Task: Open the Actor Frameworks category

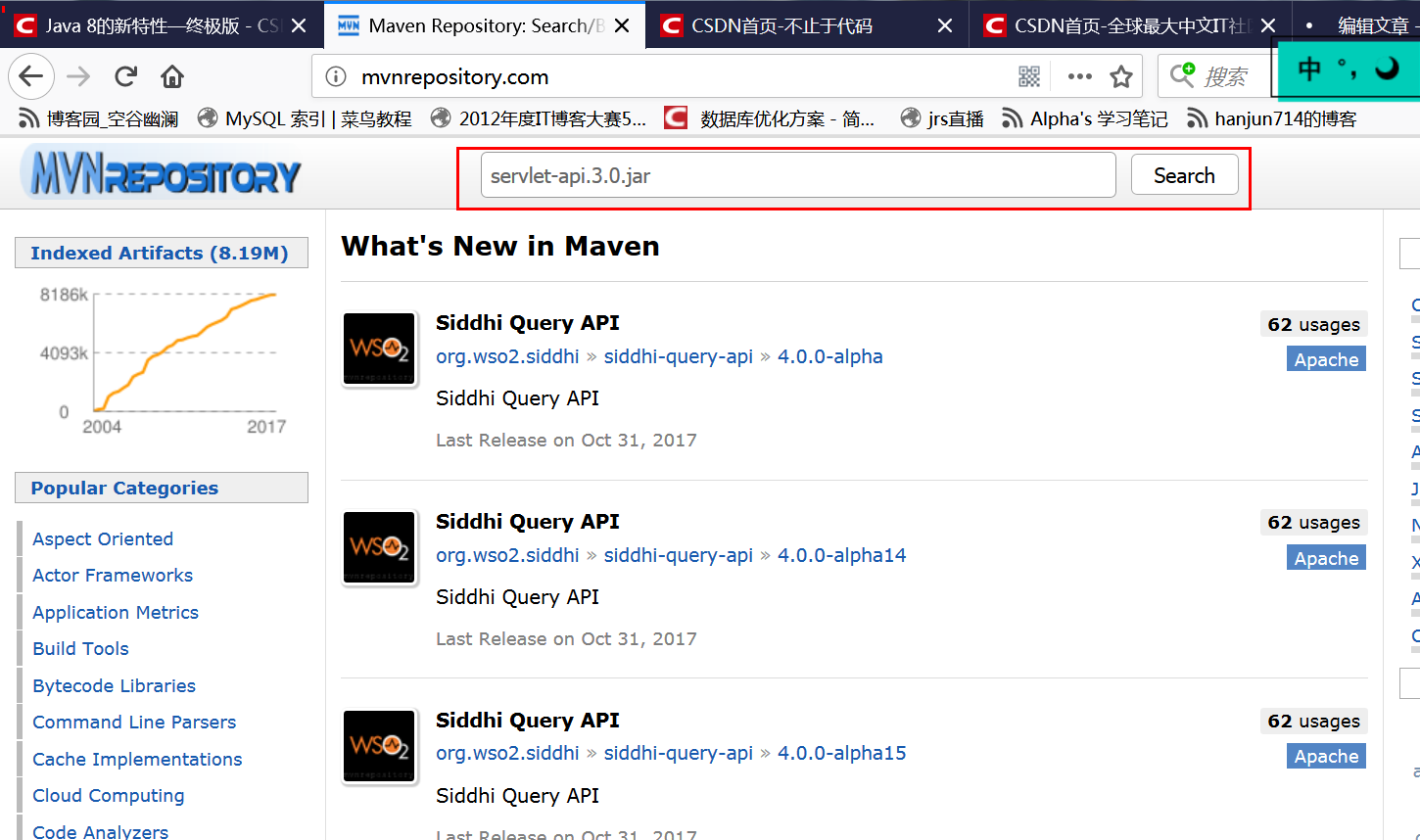Action: [113, 575]
